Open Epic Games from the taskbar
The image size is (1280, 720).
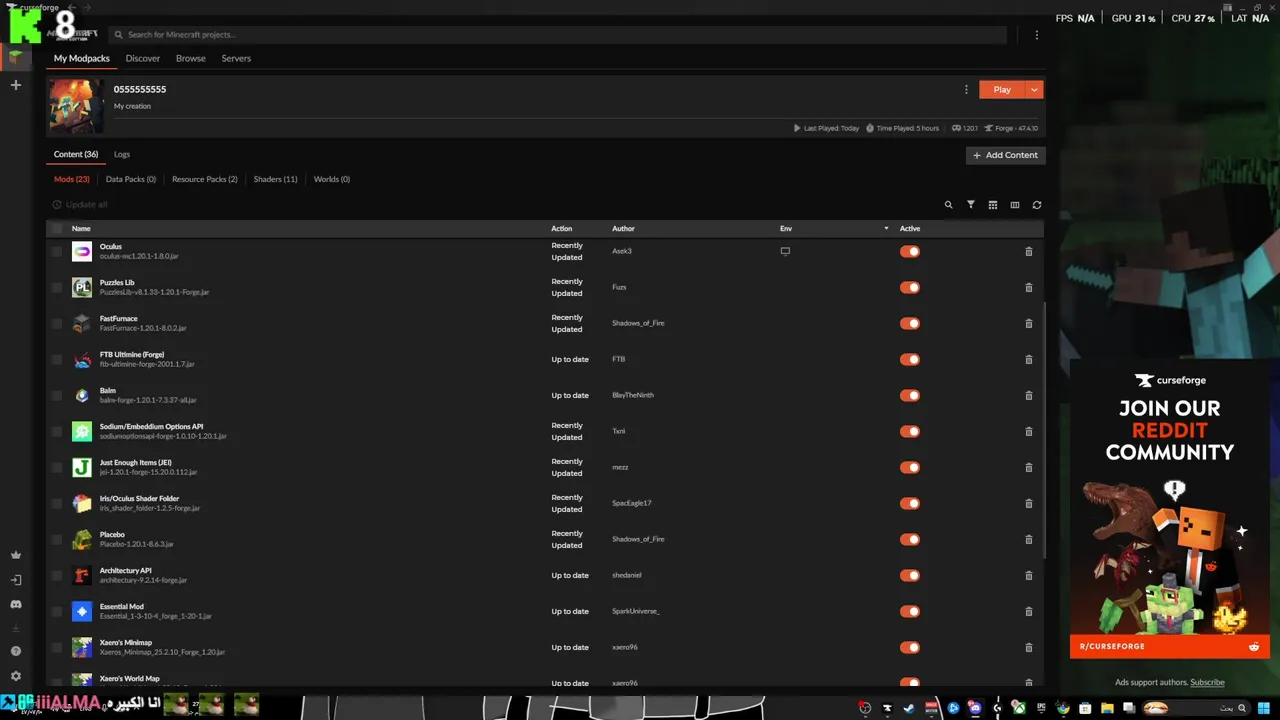1041,708
